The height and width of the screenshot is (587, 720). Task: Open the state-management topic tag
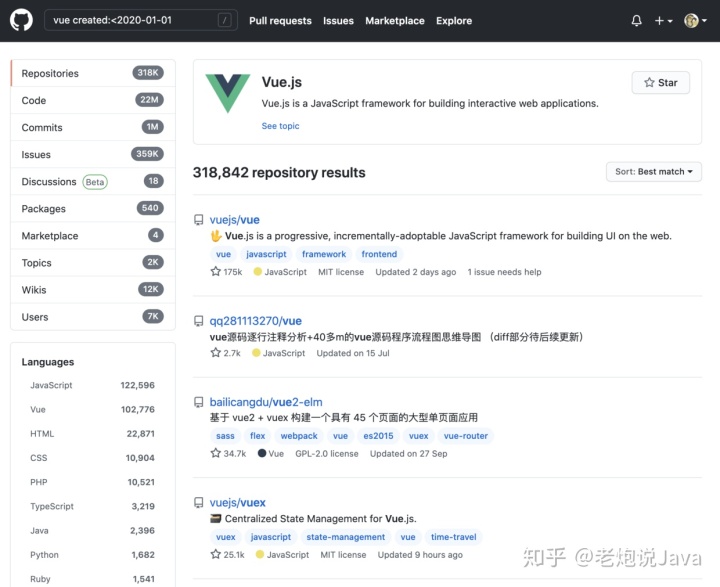pyautogui.click(x=345, y=537)
